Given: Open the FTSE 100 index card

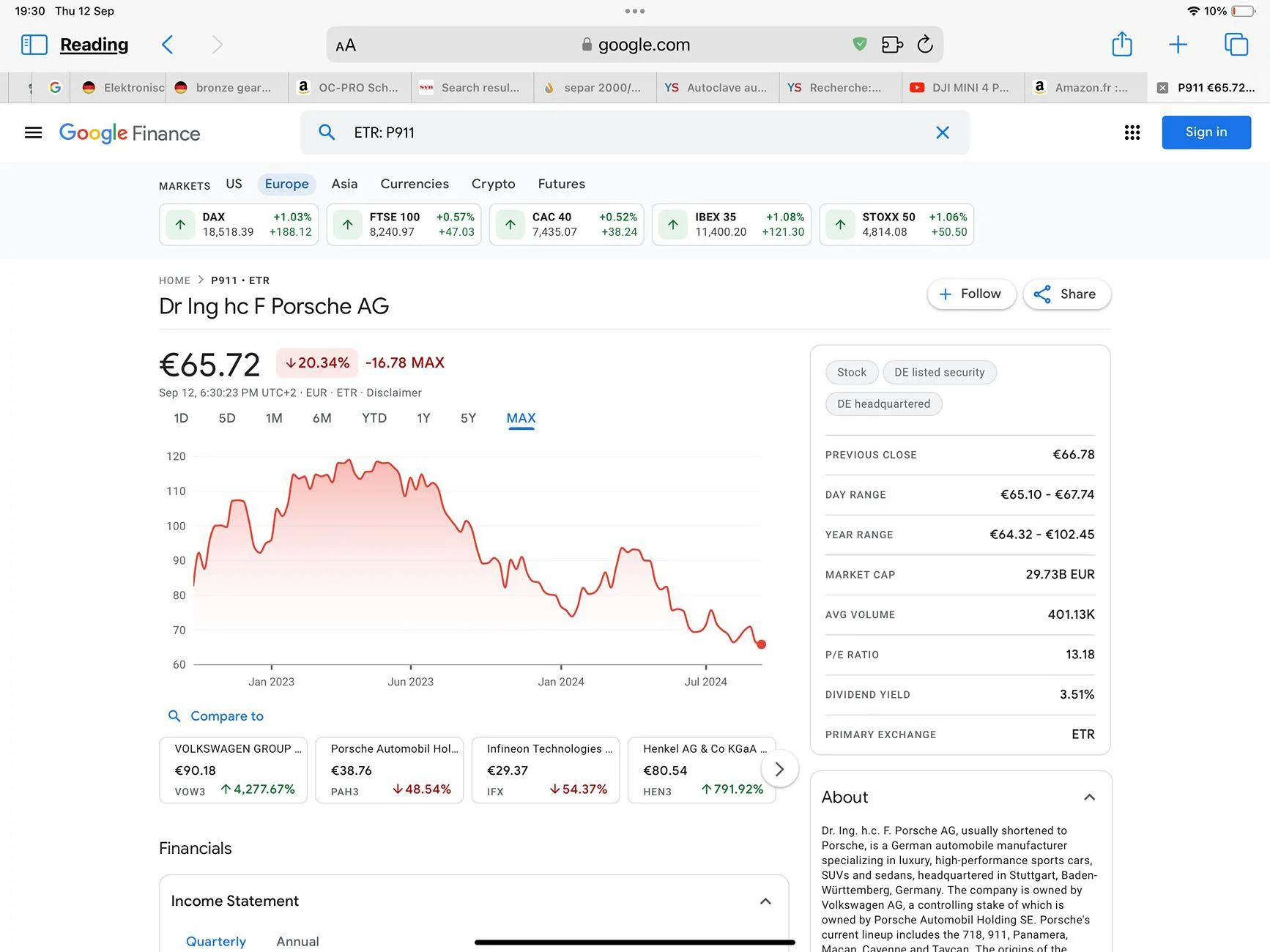Looking at the screenshot, I should click(404, 224).
